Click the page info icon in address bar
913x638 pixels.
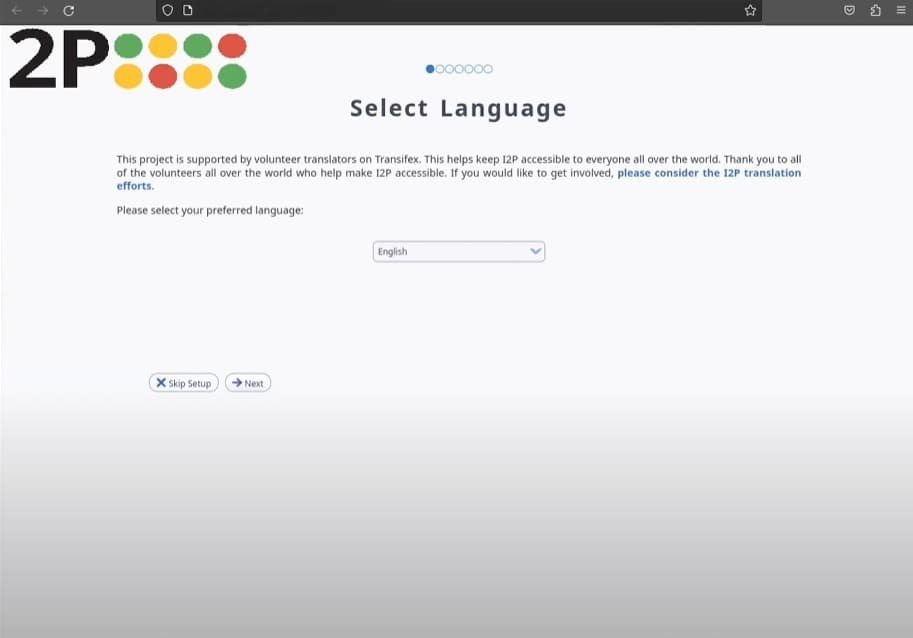coord(187,10)
